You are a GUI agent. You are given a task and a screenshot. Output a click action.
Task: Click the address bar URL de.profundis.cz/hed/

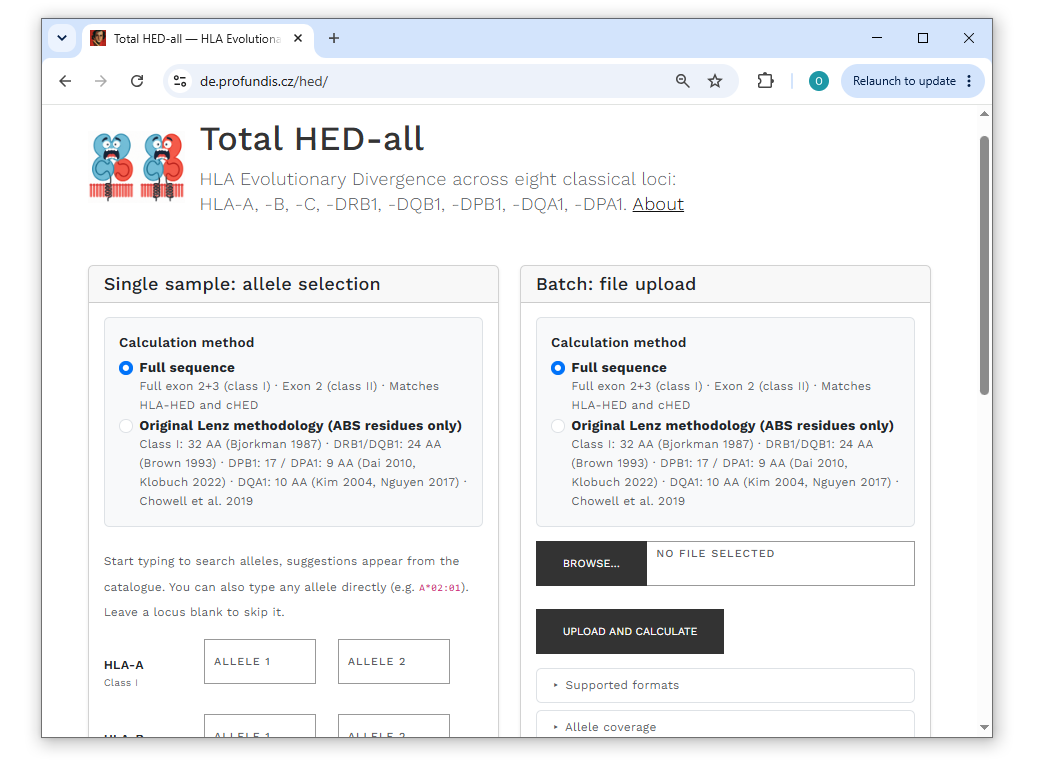264,81
